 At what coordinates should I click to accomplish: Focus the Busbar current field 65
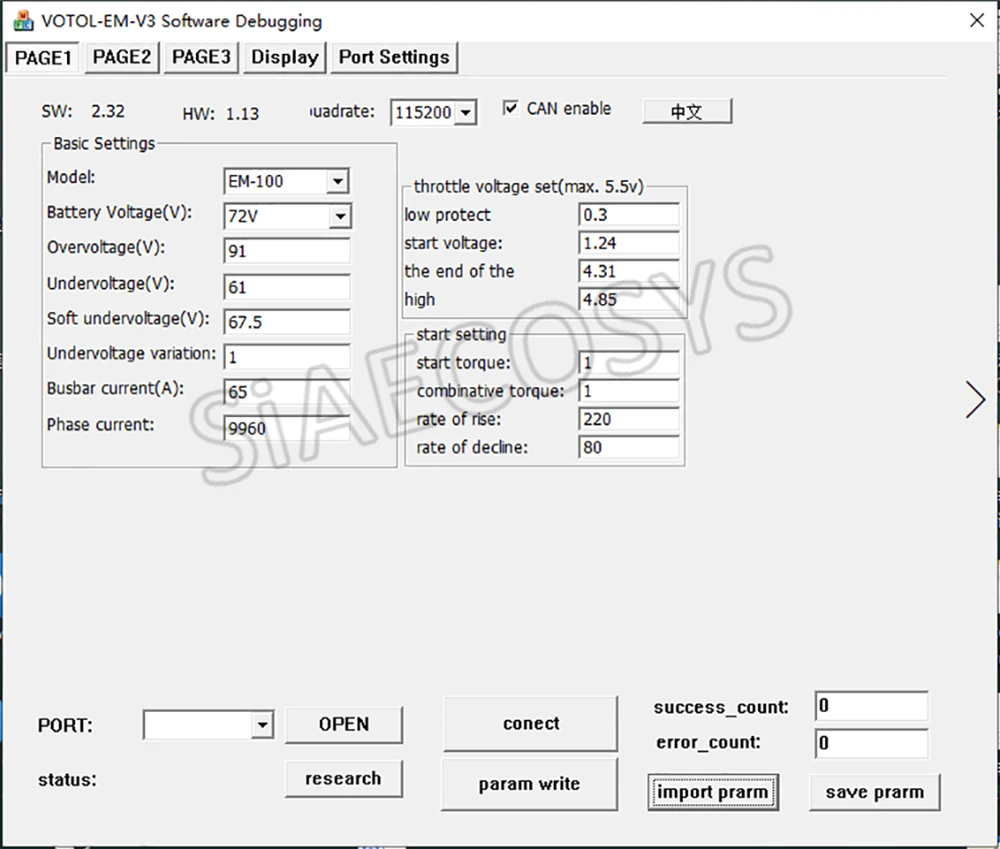(x=287, y=392)
